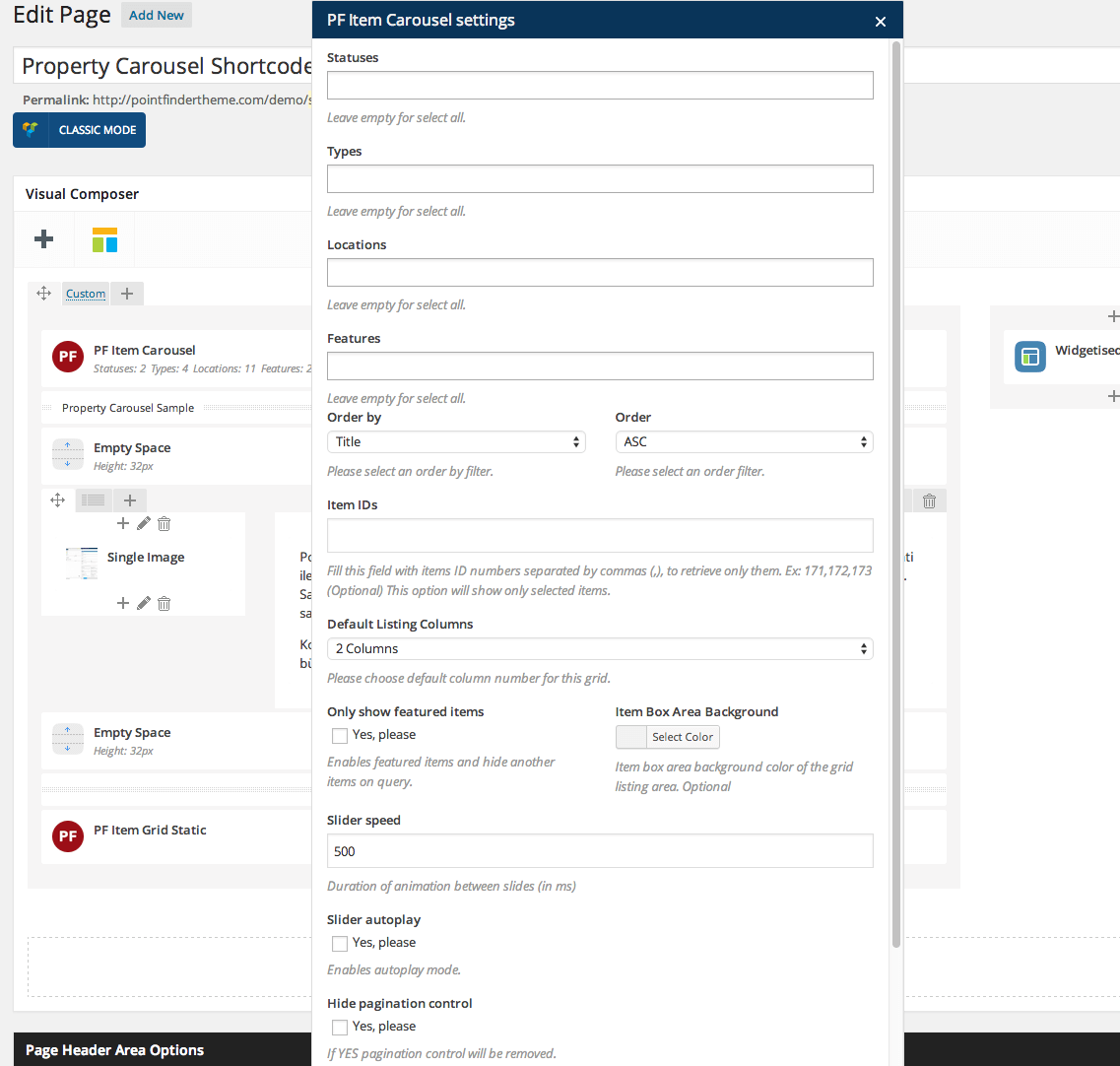The image size is (1120, 1066).
Task: Click the PF Item Carousel red icon
Action: click(68, 358)
